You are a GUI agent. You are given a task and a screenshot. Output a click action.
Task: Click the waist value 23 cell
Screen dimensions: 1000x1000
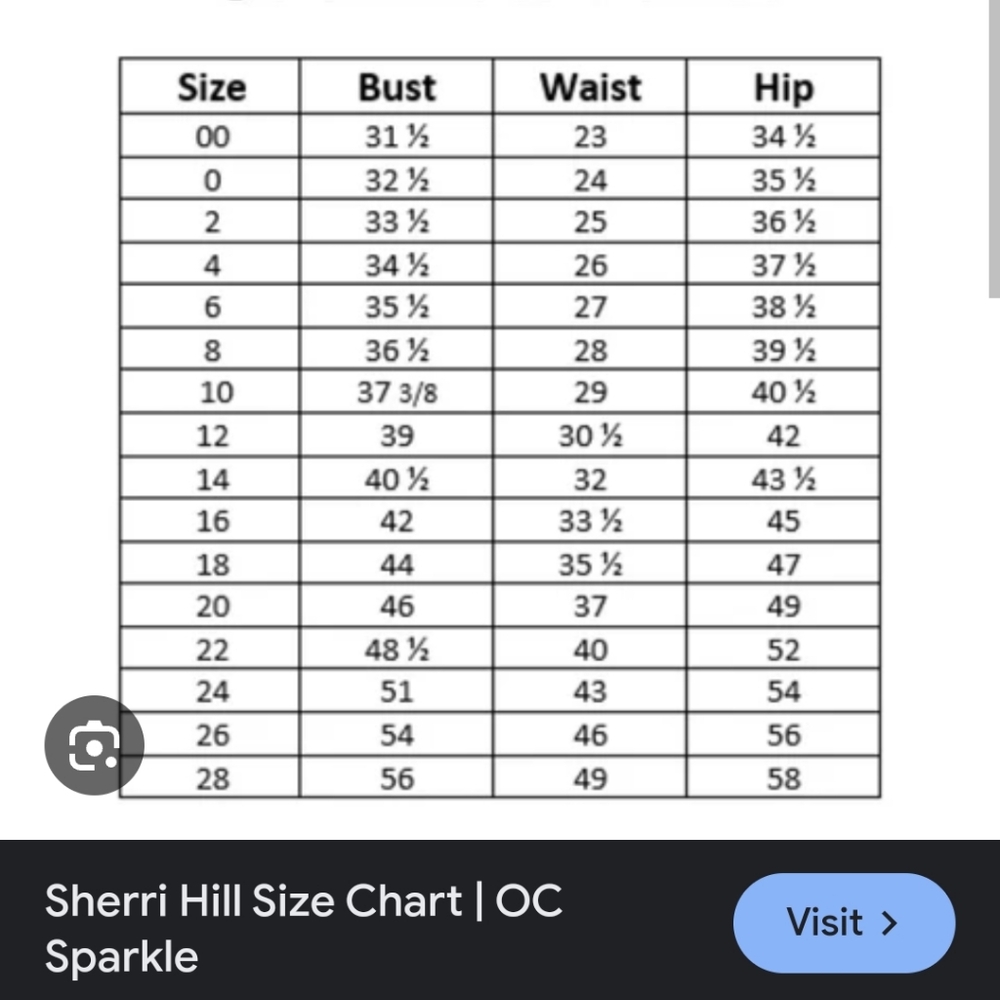coord(590,136)
